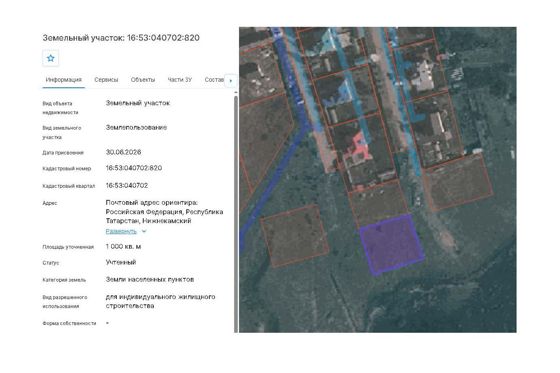560x373 pixels.
Task: Select the Земли населенных пунктов text
Action: pos(150,279)
